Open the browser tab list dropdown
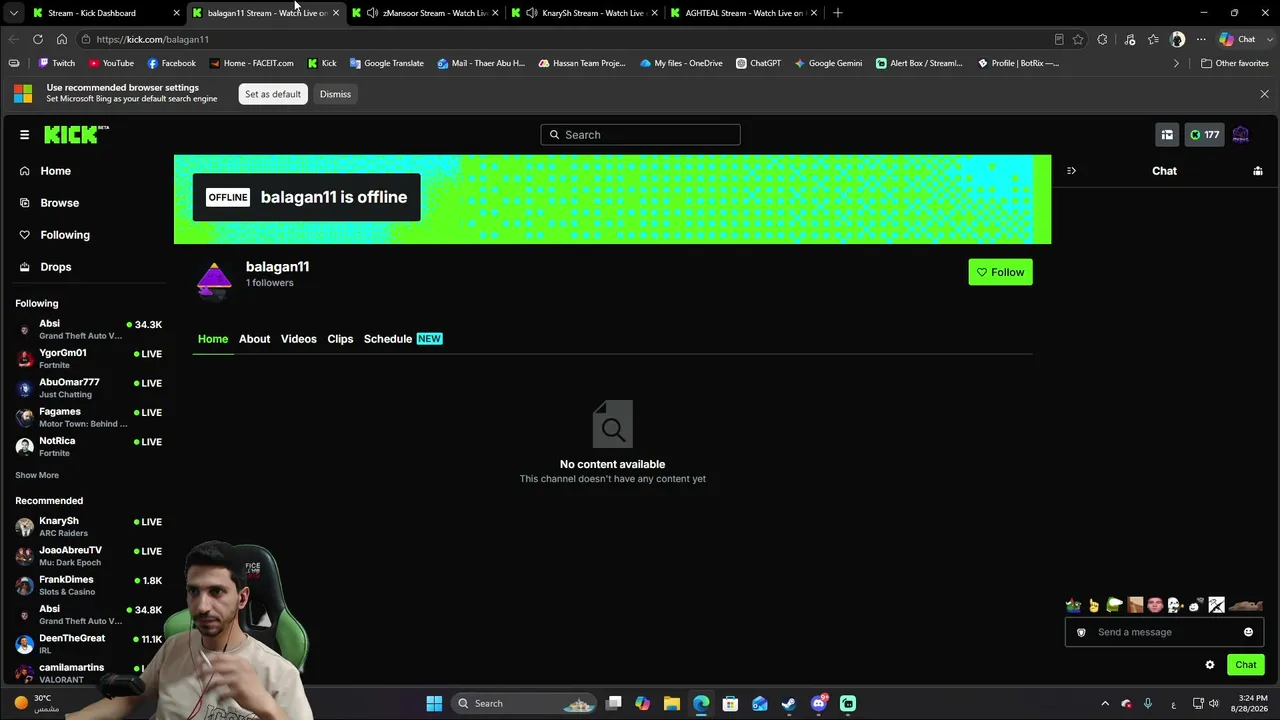 [13, 13]
